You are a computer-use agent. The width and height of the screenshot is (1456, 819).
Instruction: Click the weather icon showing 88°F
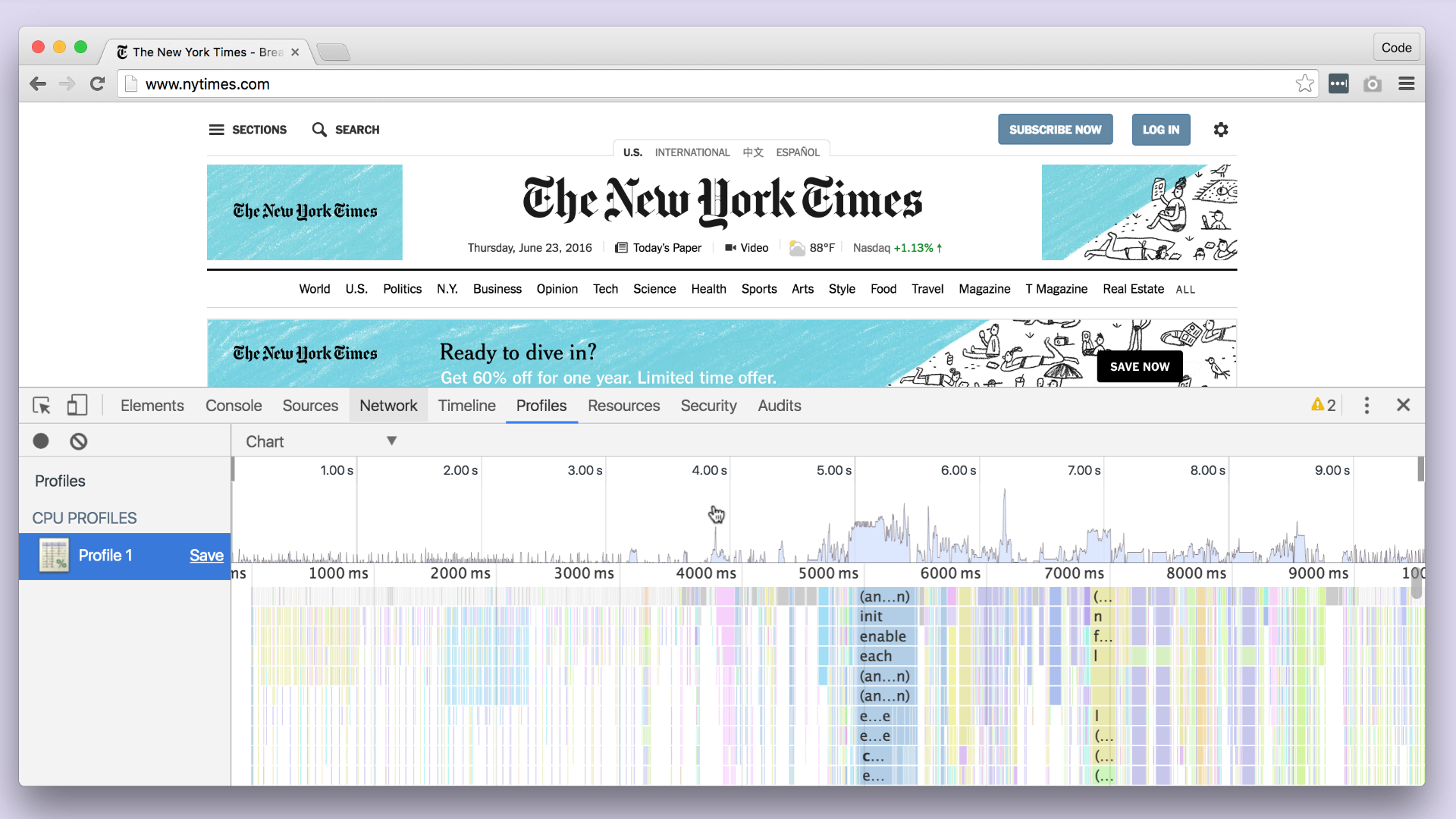coord(797,248)
